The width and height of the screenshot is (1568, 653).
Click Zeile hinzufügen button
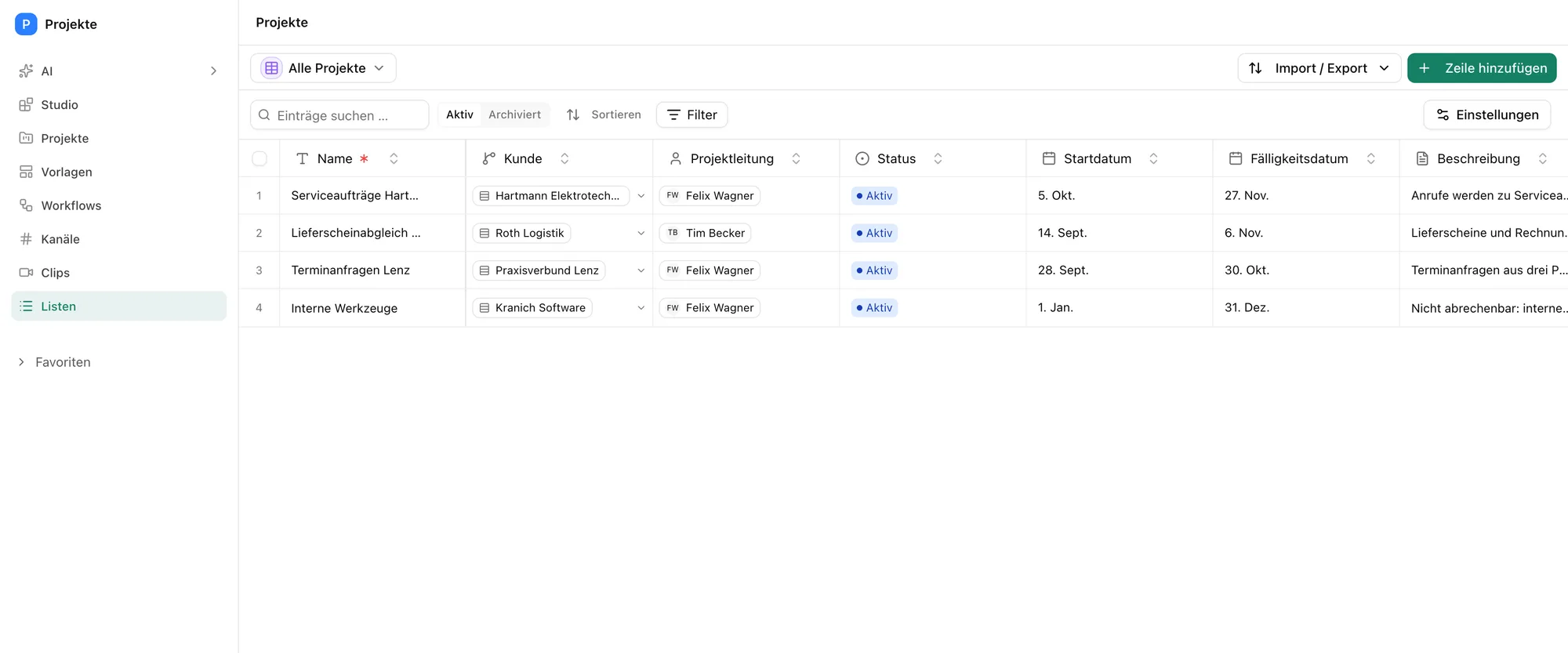[x=1482, y=68]
